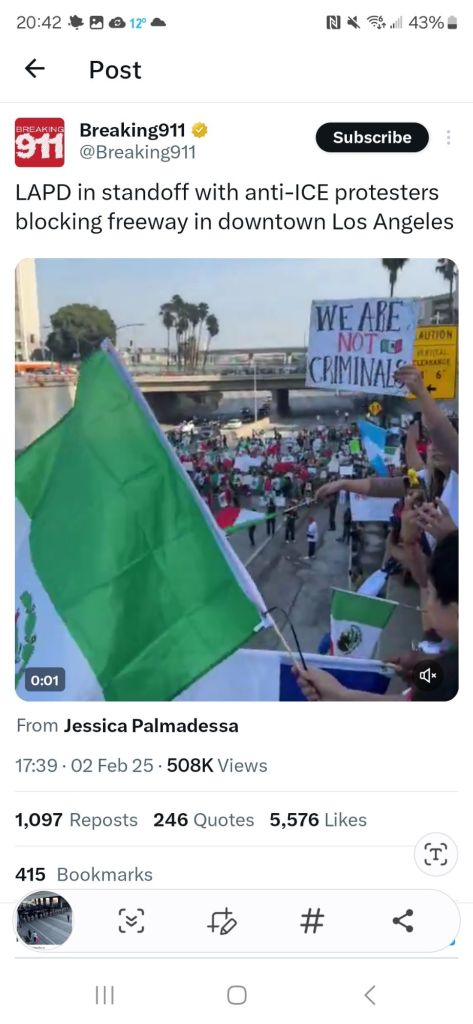Image resolution: width=473 pixels, height=1024 pixels.
Task: Unmute the video with the speaker icon
Action: tap(429, 677)
